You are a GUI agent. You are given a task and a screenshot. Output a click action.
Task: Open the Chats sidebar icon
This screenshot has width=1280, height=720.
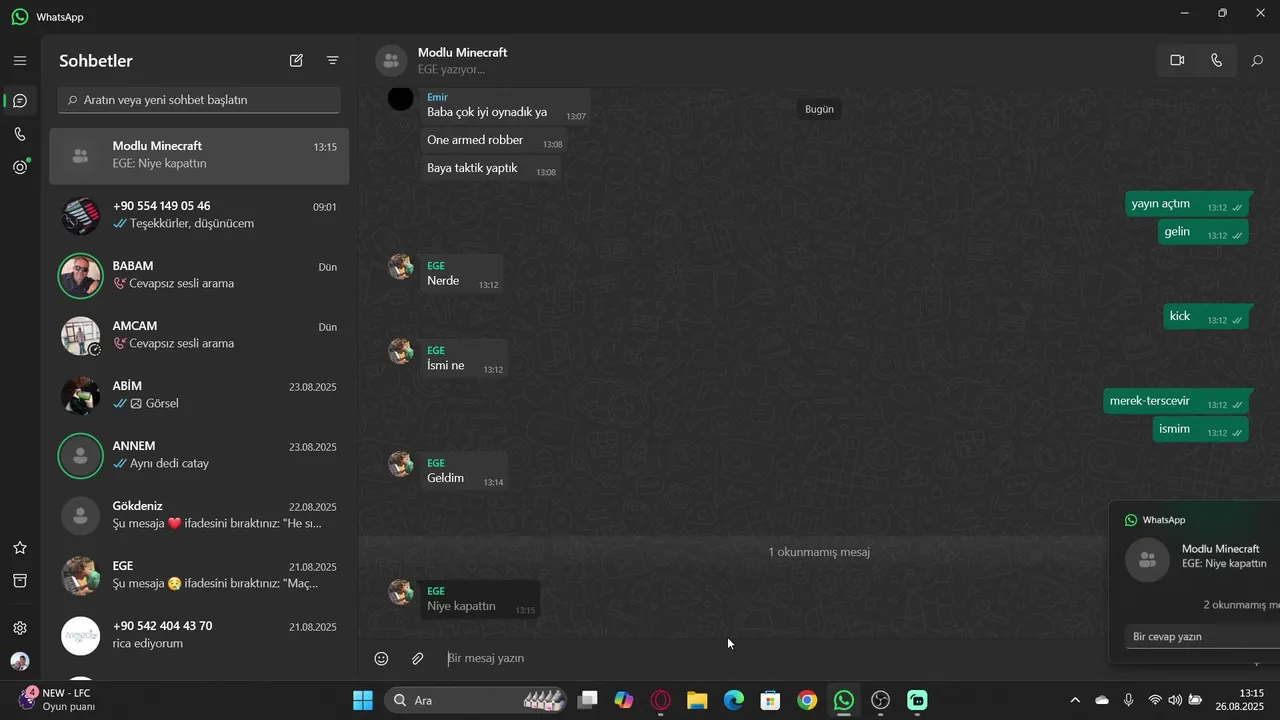20,101
